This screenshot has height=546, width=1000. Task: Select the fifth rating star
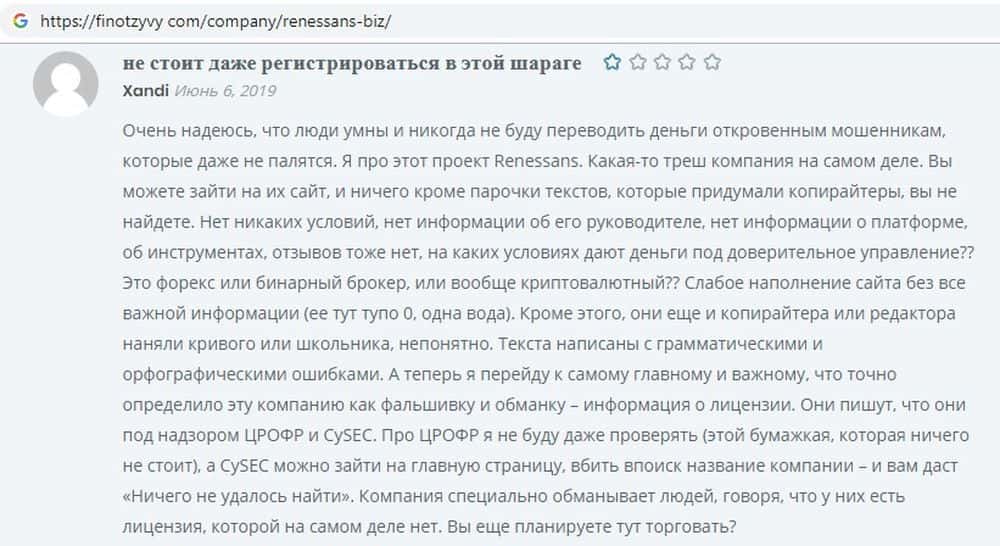(x=711, y=63)
